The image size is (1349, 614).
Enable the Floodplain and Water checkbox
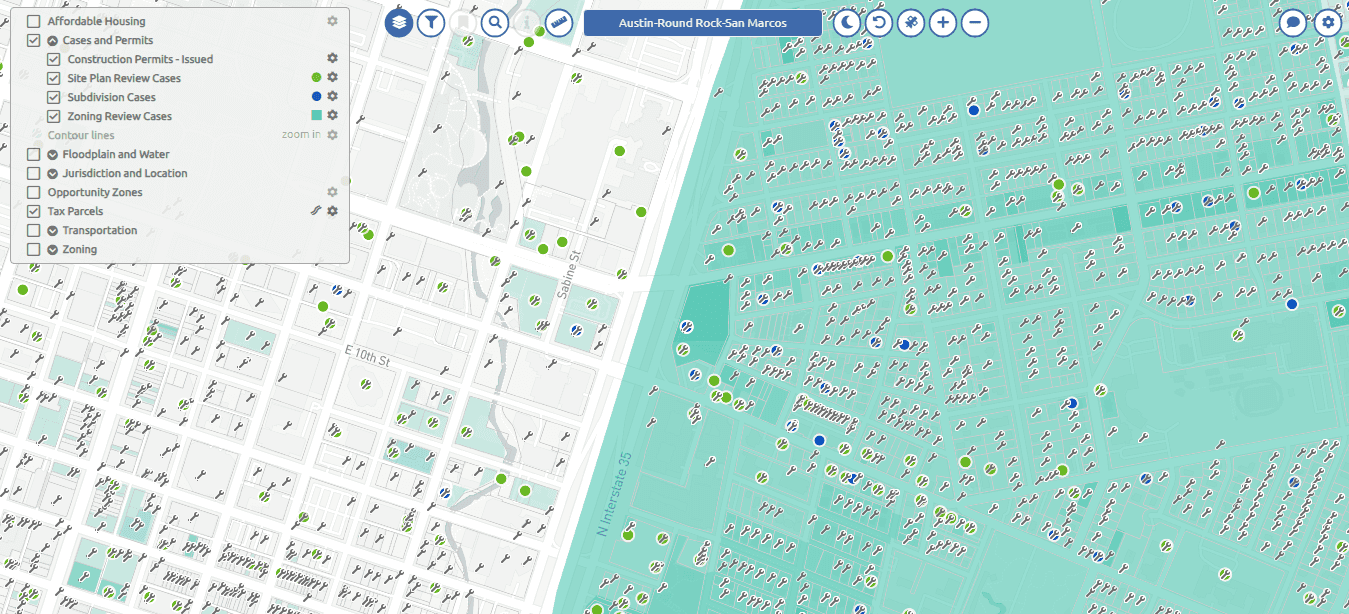pyautogui.click(x=34, y=154)
